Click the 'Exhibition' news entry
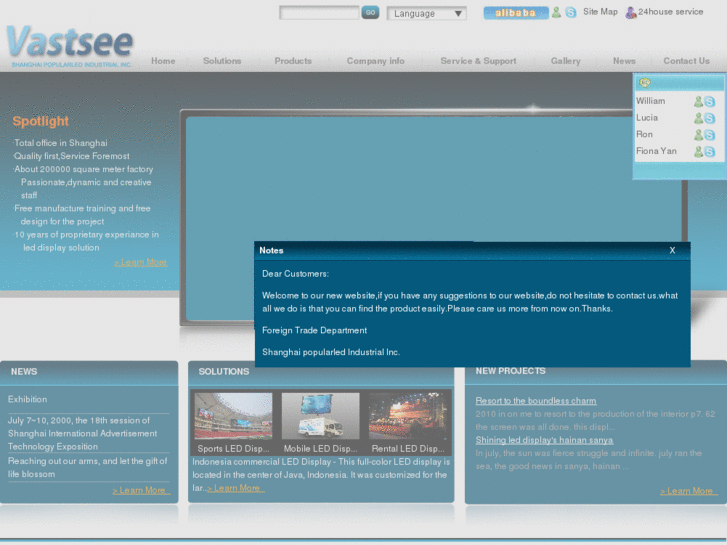The image size is (727, 545). click(x=27, y=399)
